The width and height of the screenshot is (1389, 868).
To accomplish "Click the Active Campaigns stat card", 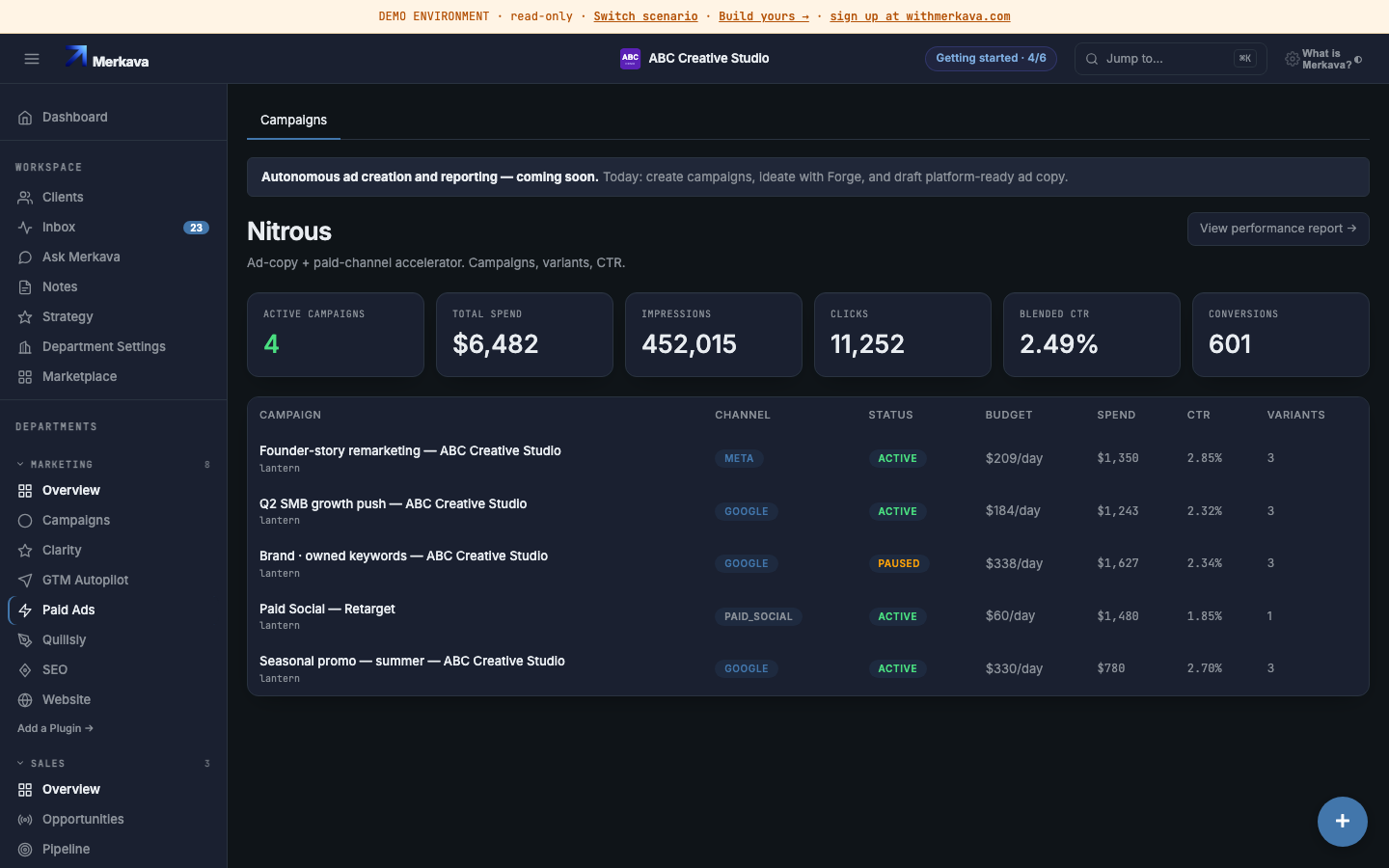I will [x=336, y=335].
